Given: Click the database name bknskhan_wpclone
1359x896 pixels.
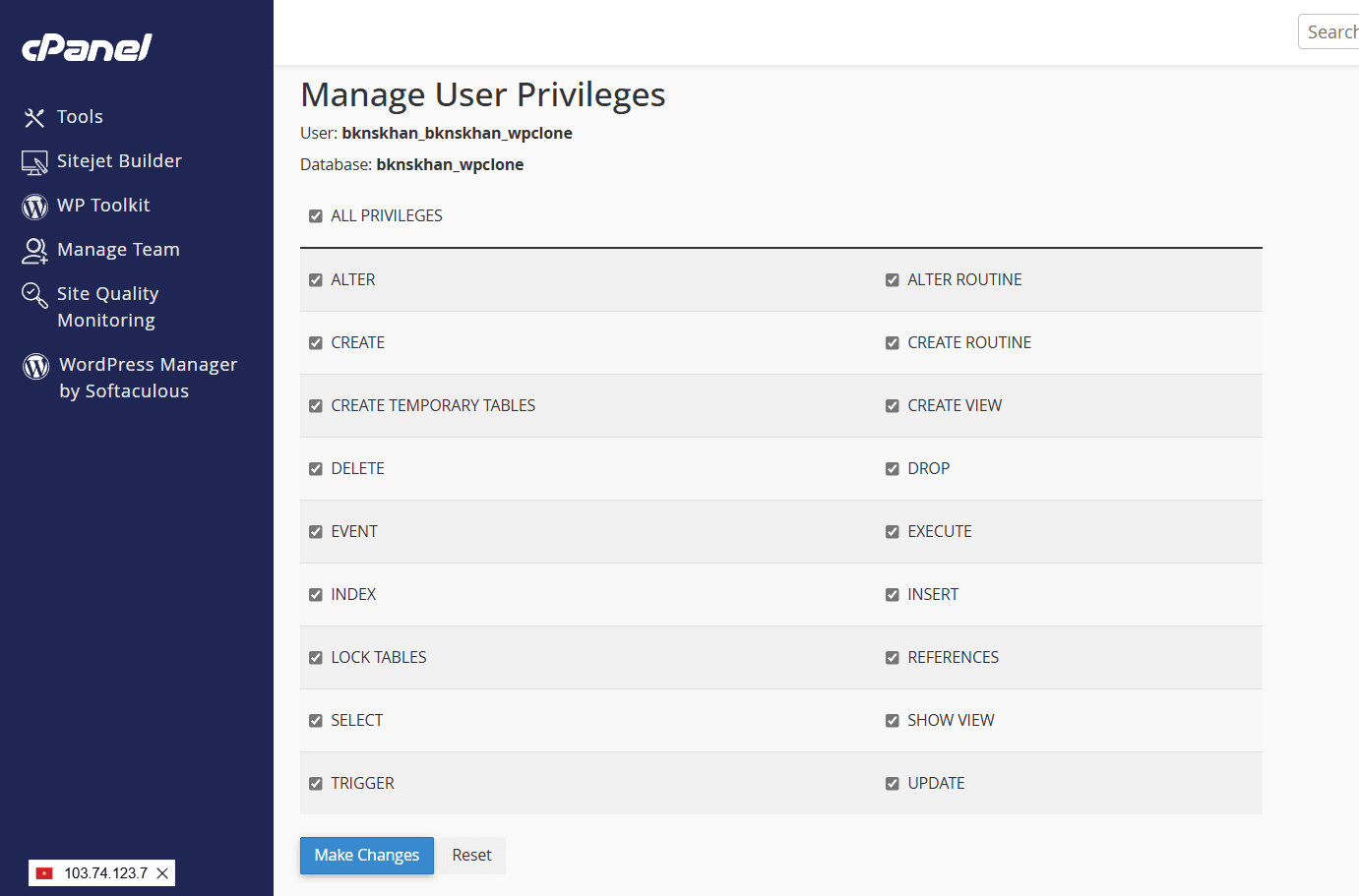Looking at the screenshot, I should tap(450, 164).
